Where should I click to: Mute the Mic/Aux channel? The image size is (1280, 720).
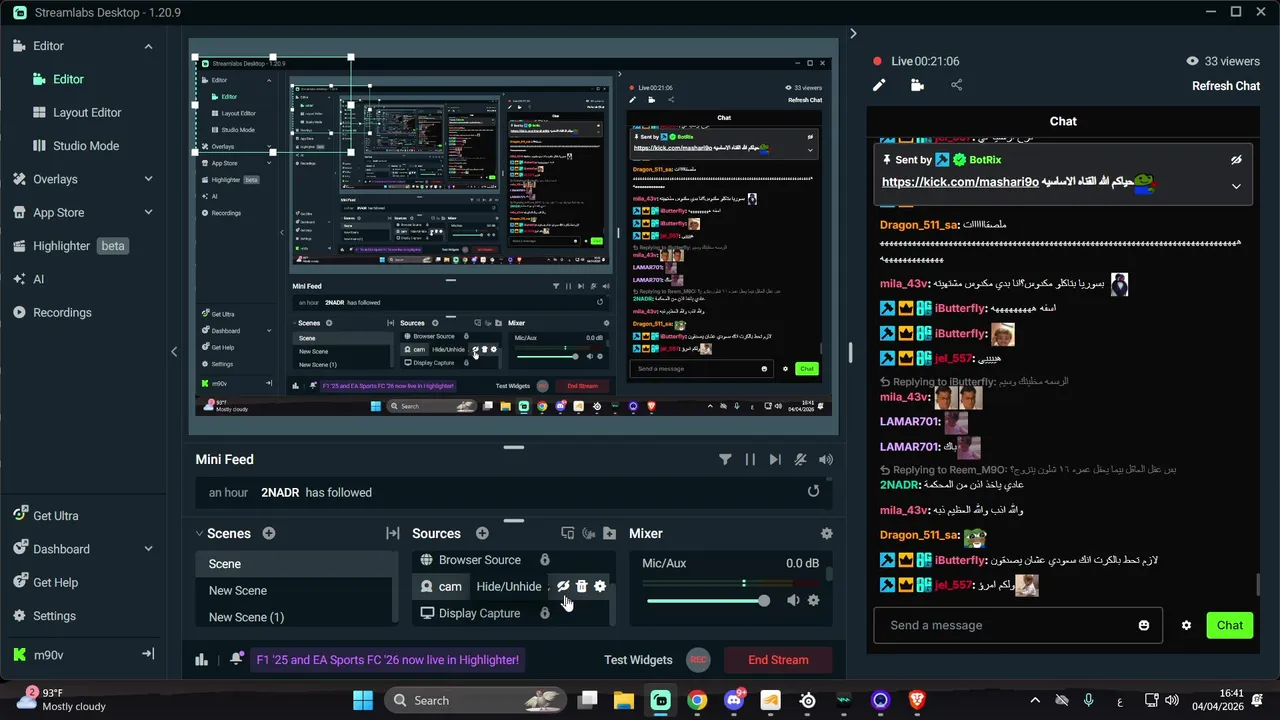click(x=793, y=600)
